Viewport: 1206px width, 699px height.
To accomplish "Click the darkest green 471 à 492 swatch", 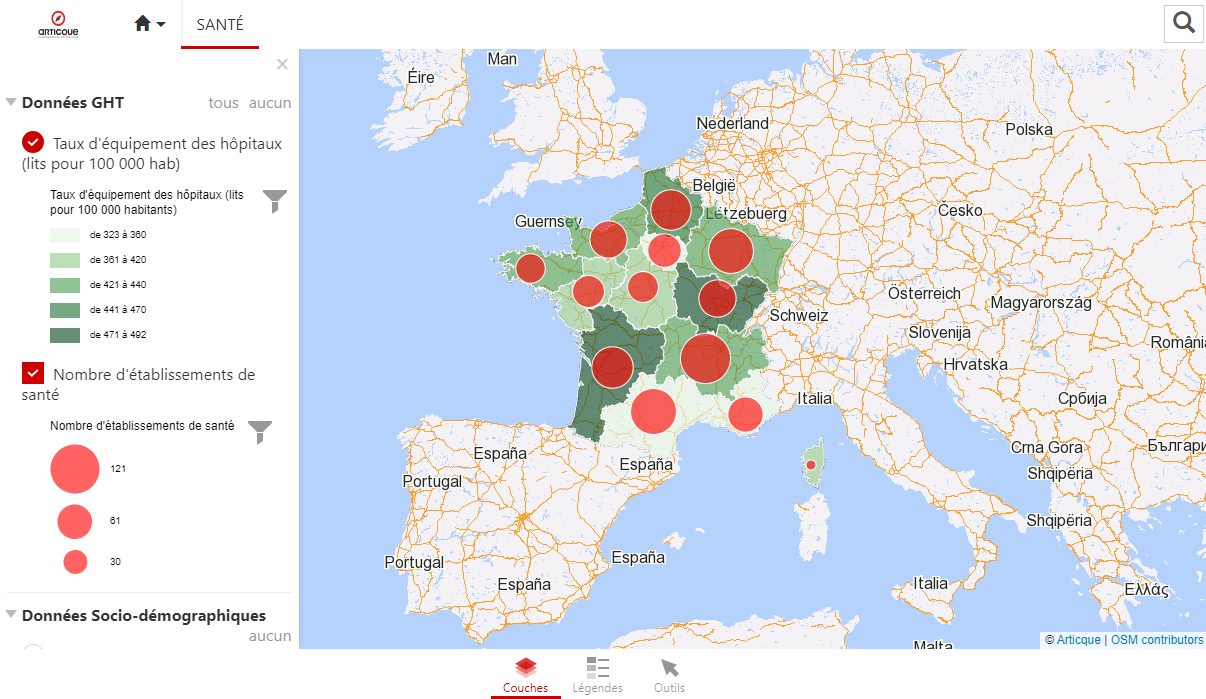I will 65,335.
